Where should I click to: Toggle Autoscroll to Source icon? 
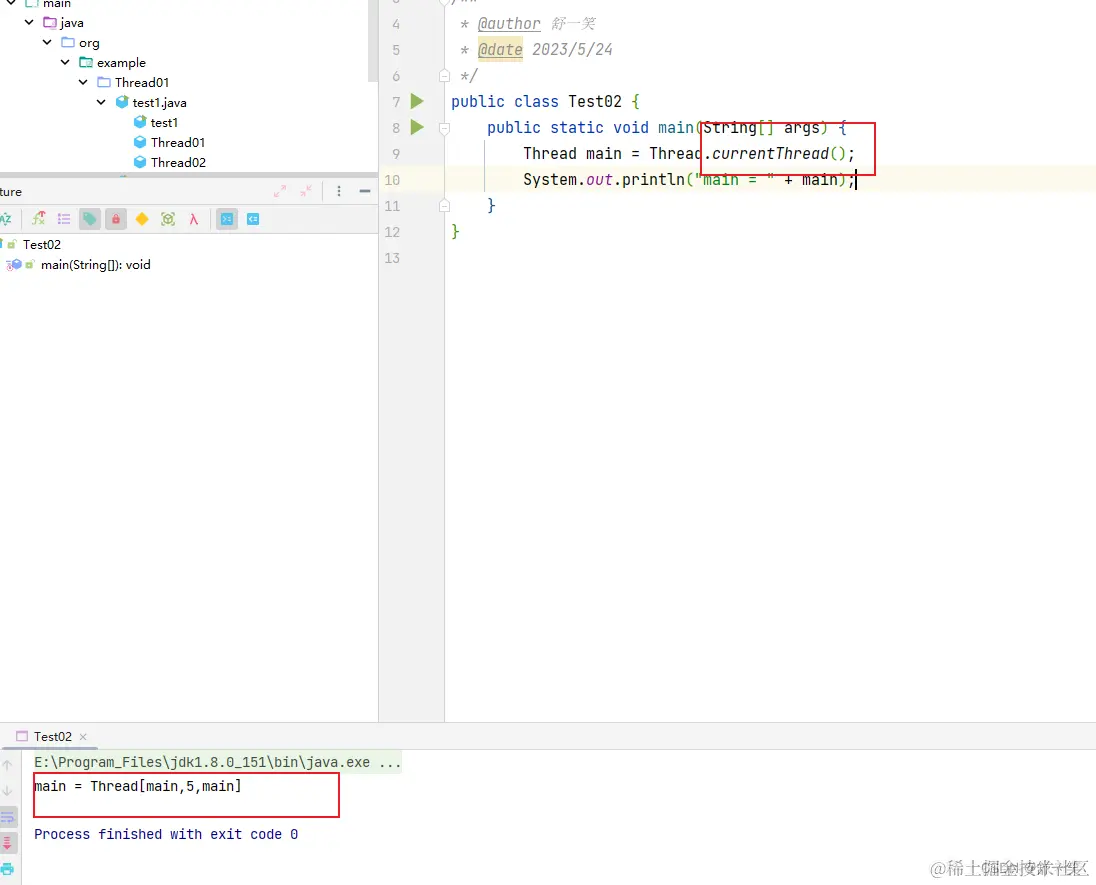[227, 220]
